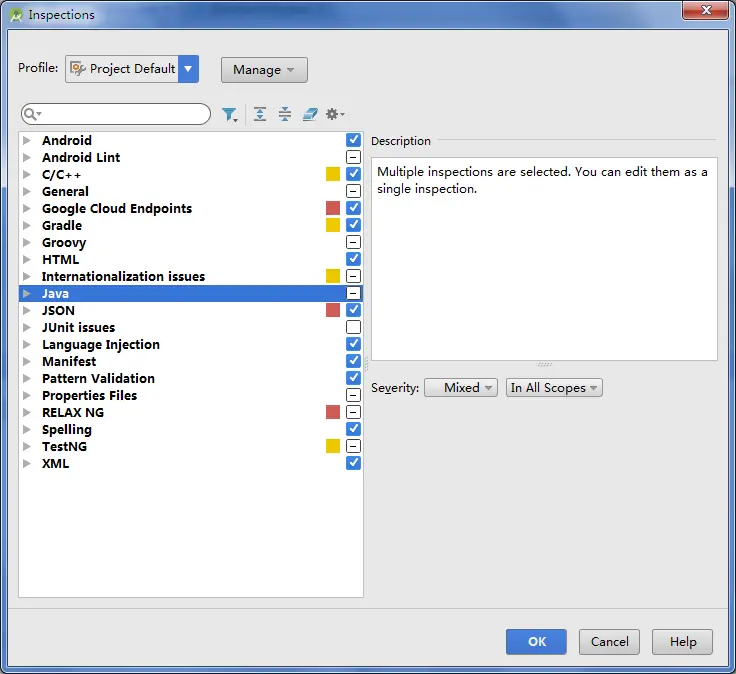This screenshot has height=674, width=736.
Task: Click the Reset to Empty eraser icon
Action: tap(310, 114)
